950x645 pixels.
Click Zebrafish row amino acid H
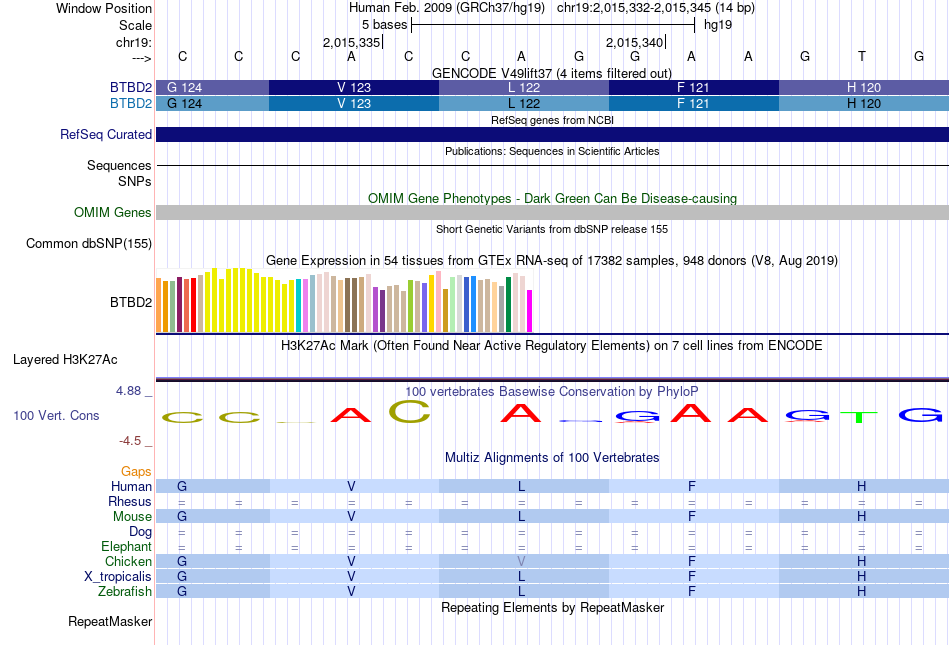pyautogui.click(x=862, y=591)
